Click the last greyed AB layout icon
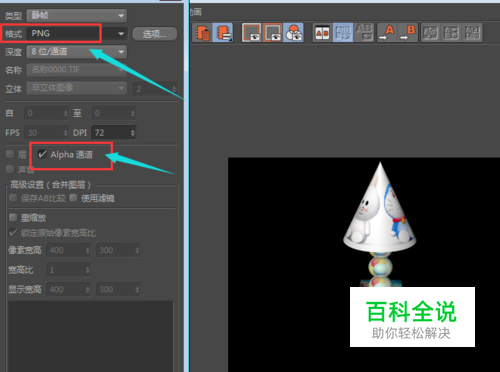The height and width of the screenshot is (372, 500). coord(472,33)
